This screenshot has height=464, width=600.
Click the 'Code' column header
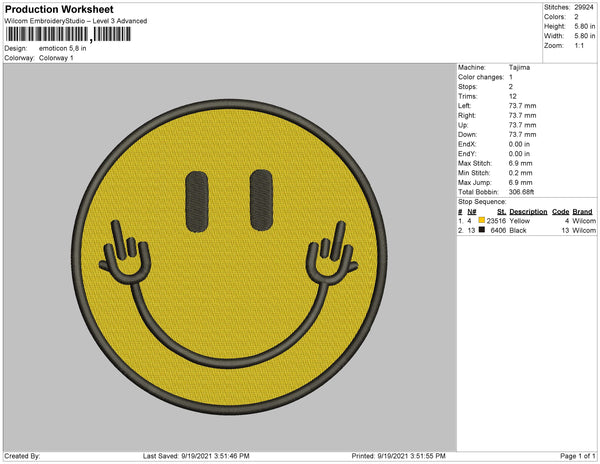click(561, 212)
